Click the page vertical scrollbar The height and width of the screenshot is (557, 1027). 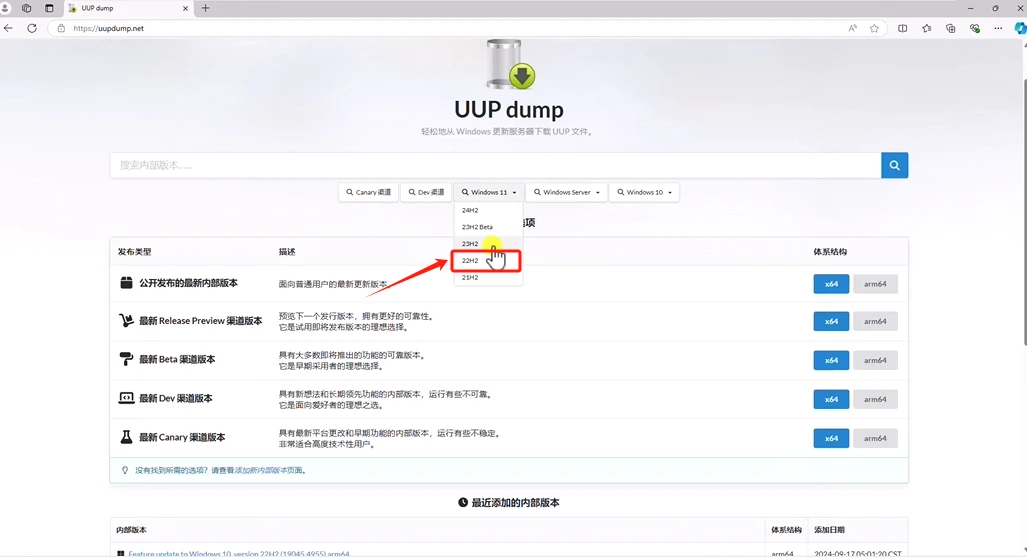1024,210
